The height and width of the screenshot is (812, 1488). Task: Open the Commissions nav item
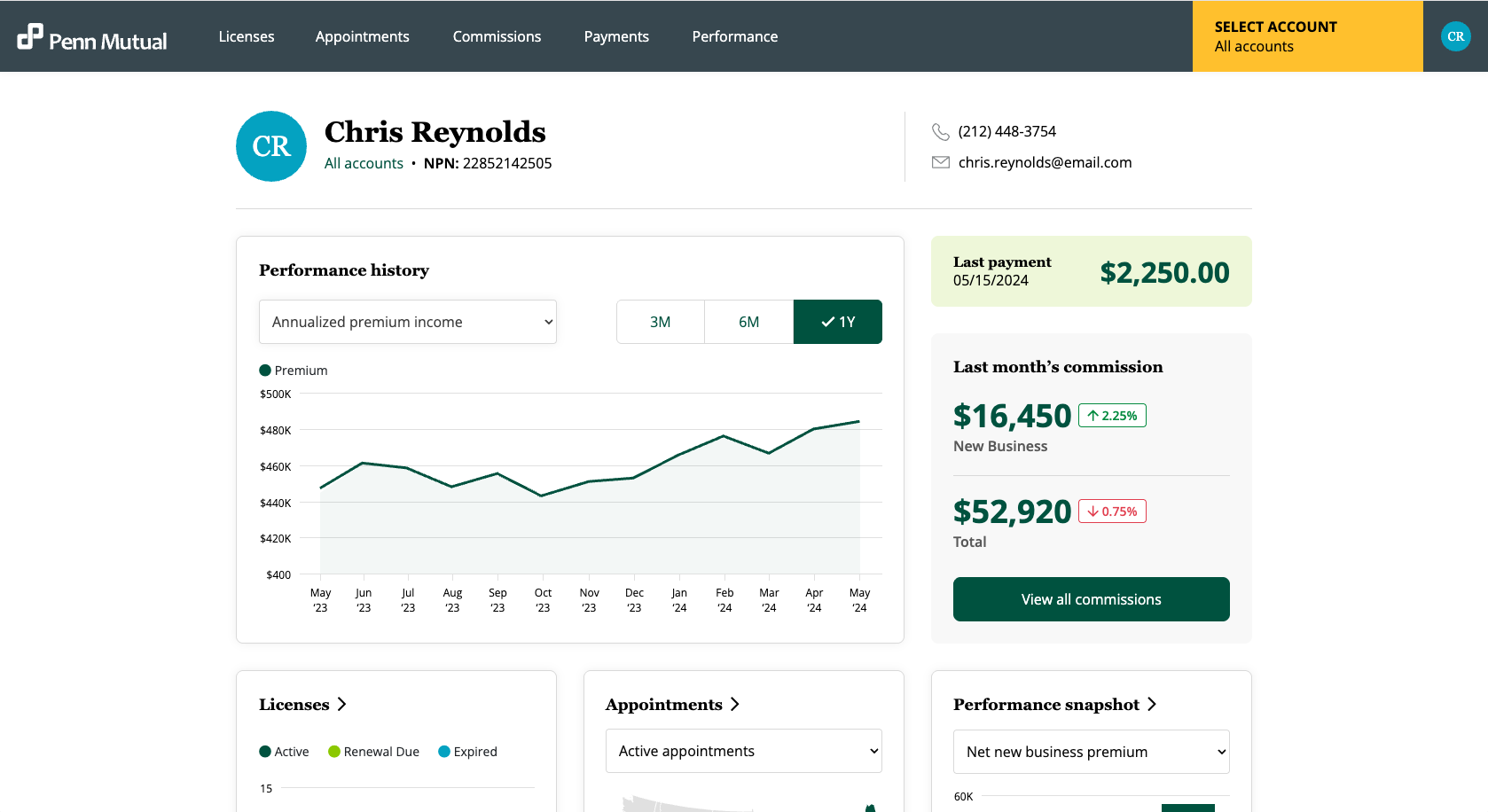pos(497,36)
